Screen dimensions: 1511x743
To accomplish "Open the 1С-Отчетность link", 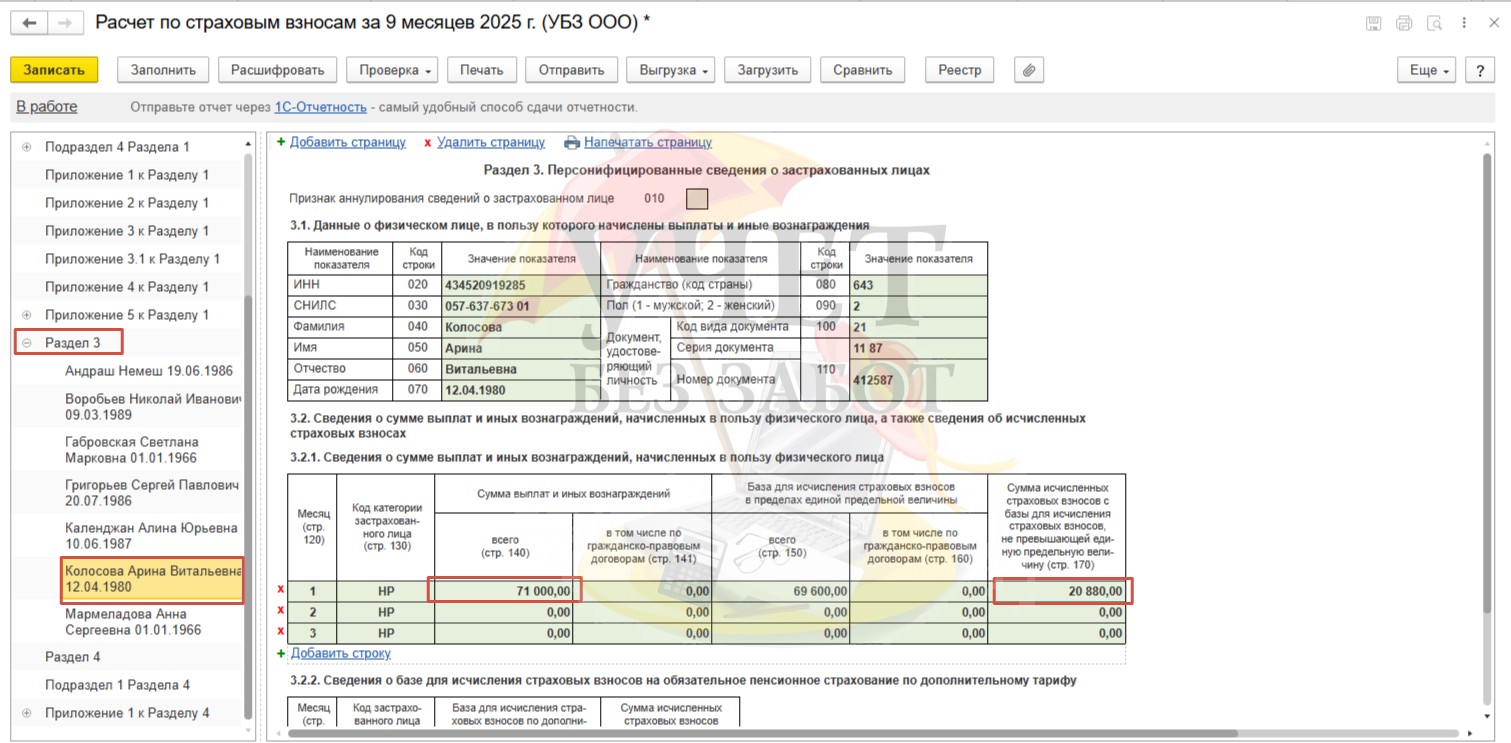I will click(x=321, y=107).
